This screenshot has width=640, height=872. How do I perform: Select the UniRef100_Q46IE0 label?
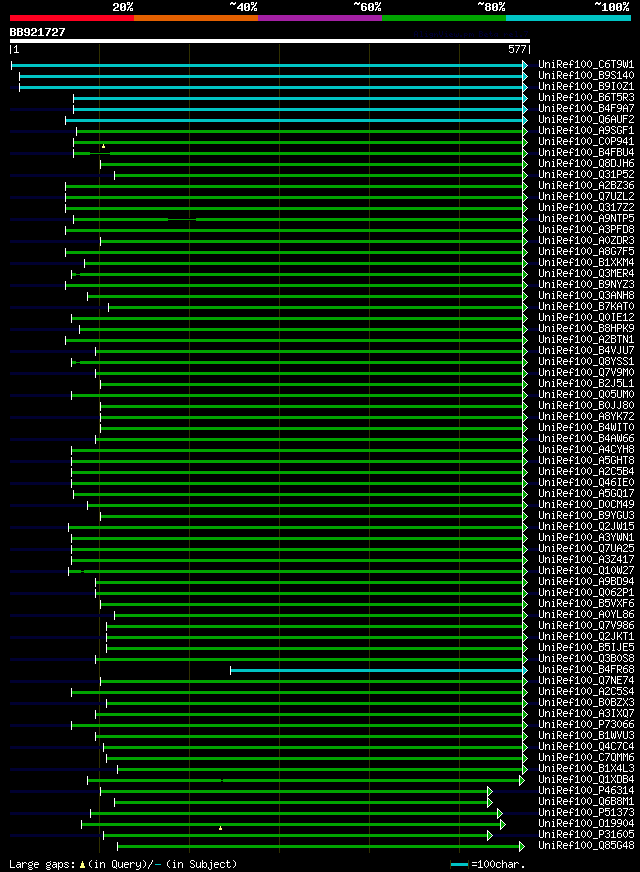coord(586,483)
